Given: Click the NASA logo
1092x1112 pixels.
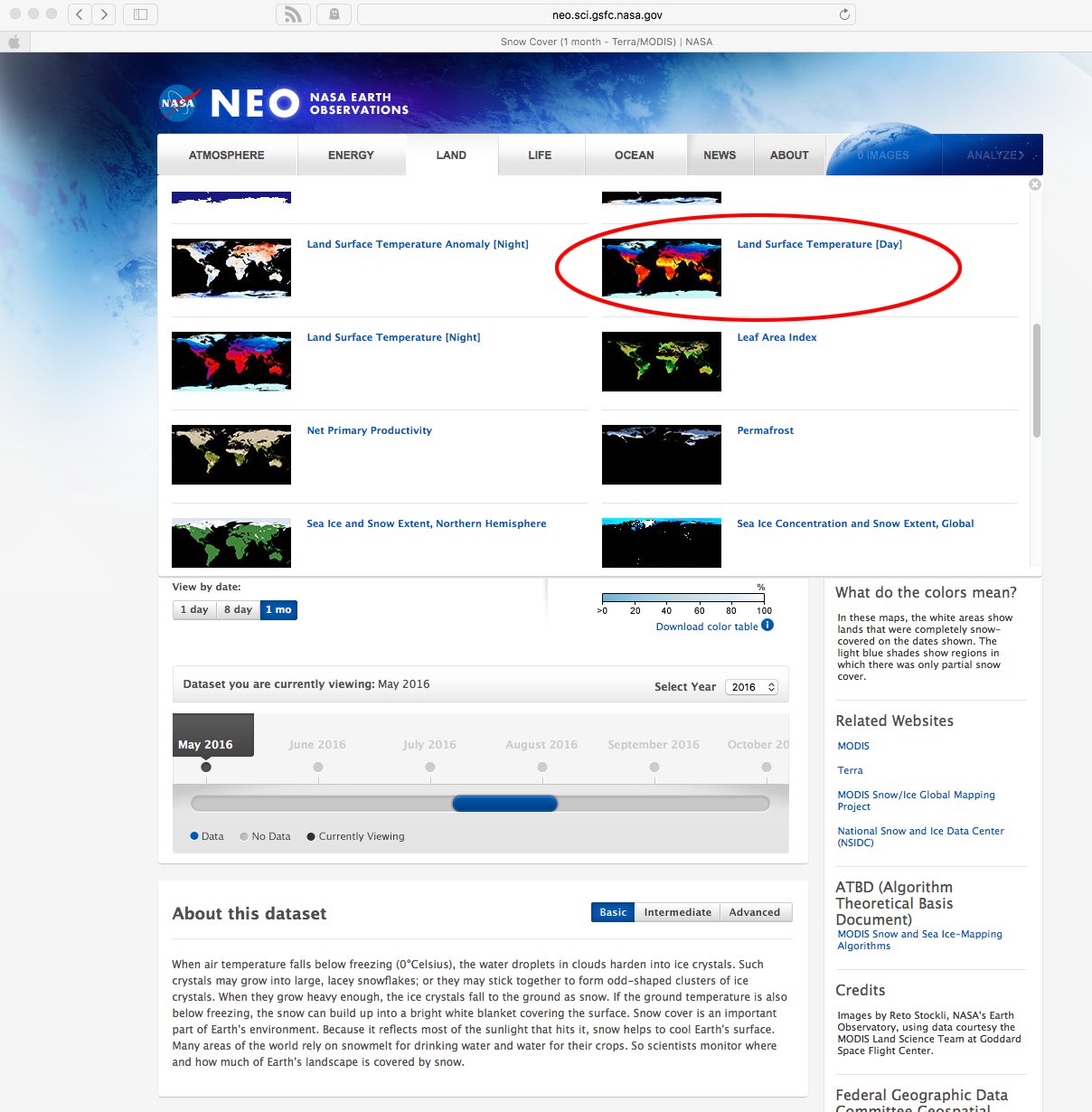Looking at the screenshot, I should [x=179, y=103].
